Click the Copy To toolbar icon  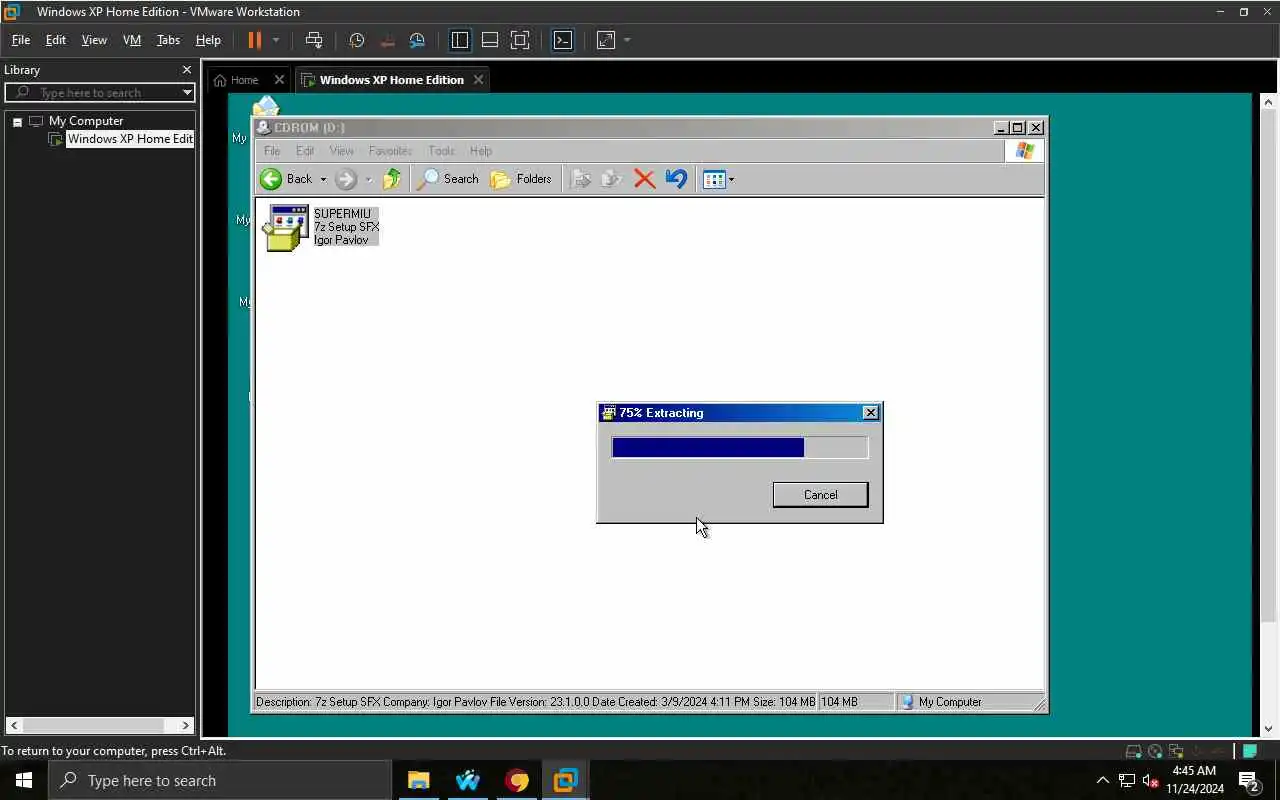pyautogui.click(x=612, y=179)
